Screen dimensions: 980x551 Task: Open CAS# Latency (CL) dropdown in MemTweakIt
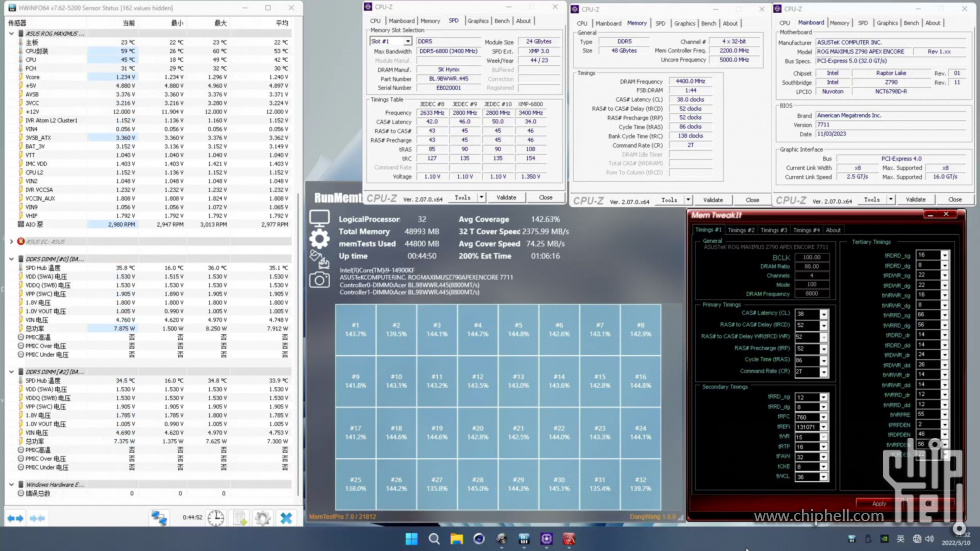[824, 314]
